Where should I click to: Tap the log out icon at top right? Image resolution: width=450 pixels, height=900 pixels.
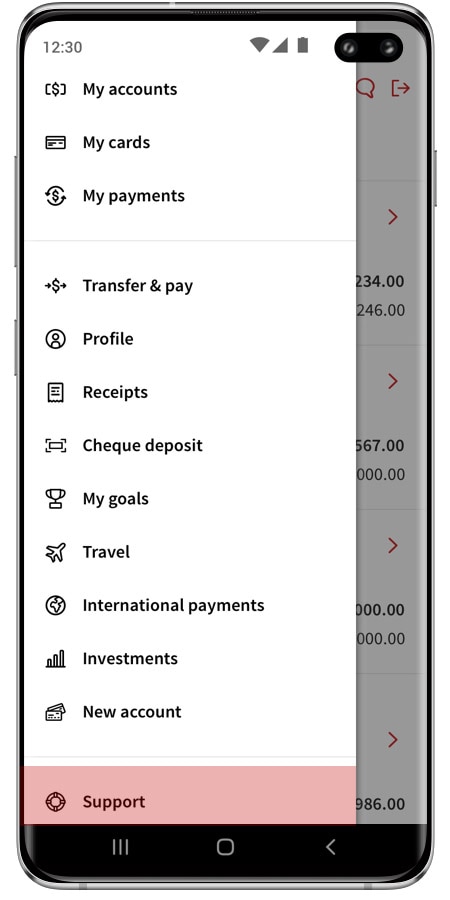pos(401,88)
